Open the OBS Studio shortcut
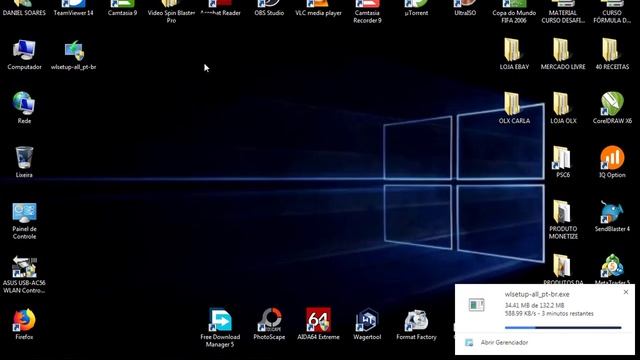 click(269, 8)
